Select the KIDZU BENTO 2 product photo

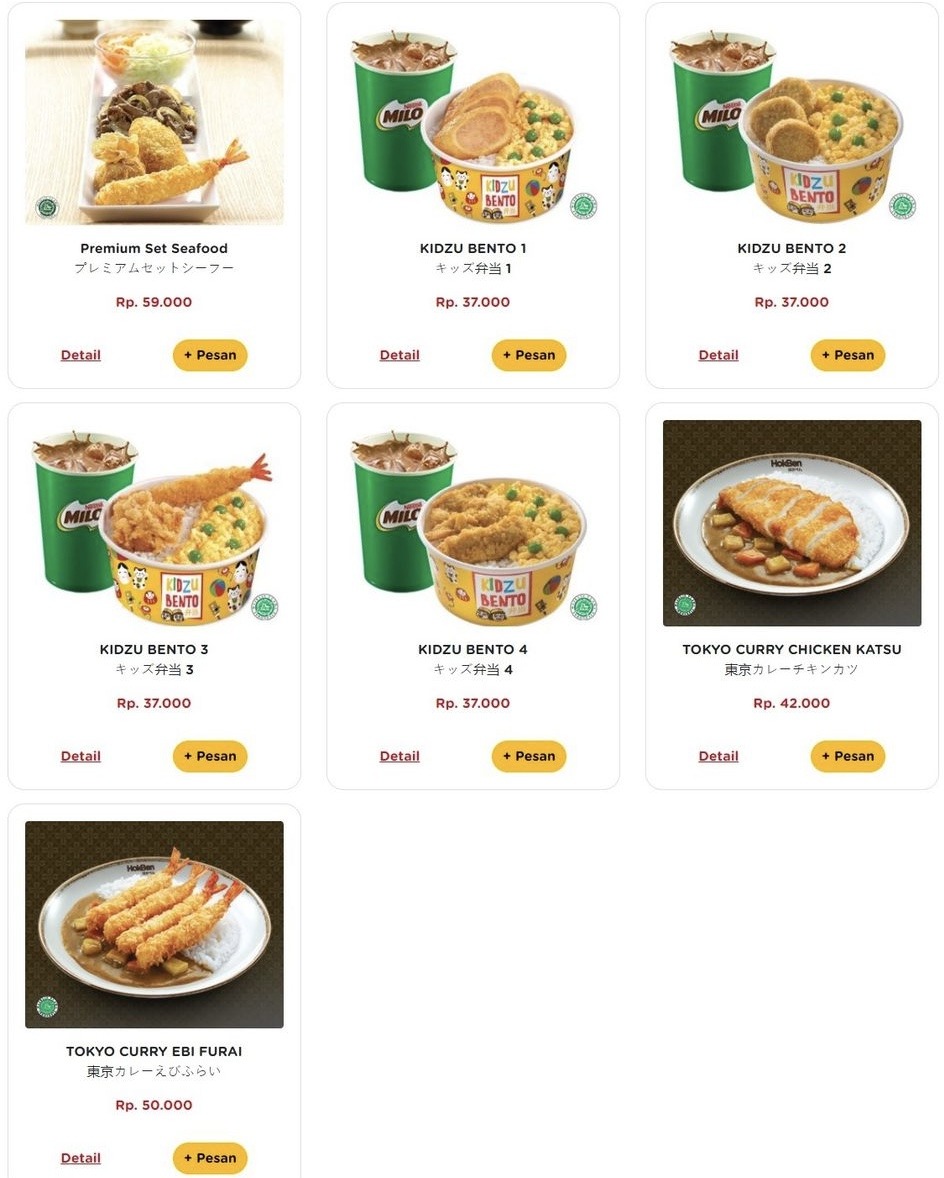(792, 122)
